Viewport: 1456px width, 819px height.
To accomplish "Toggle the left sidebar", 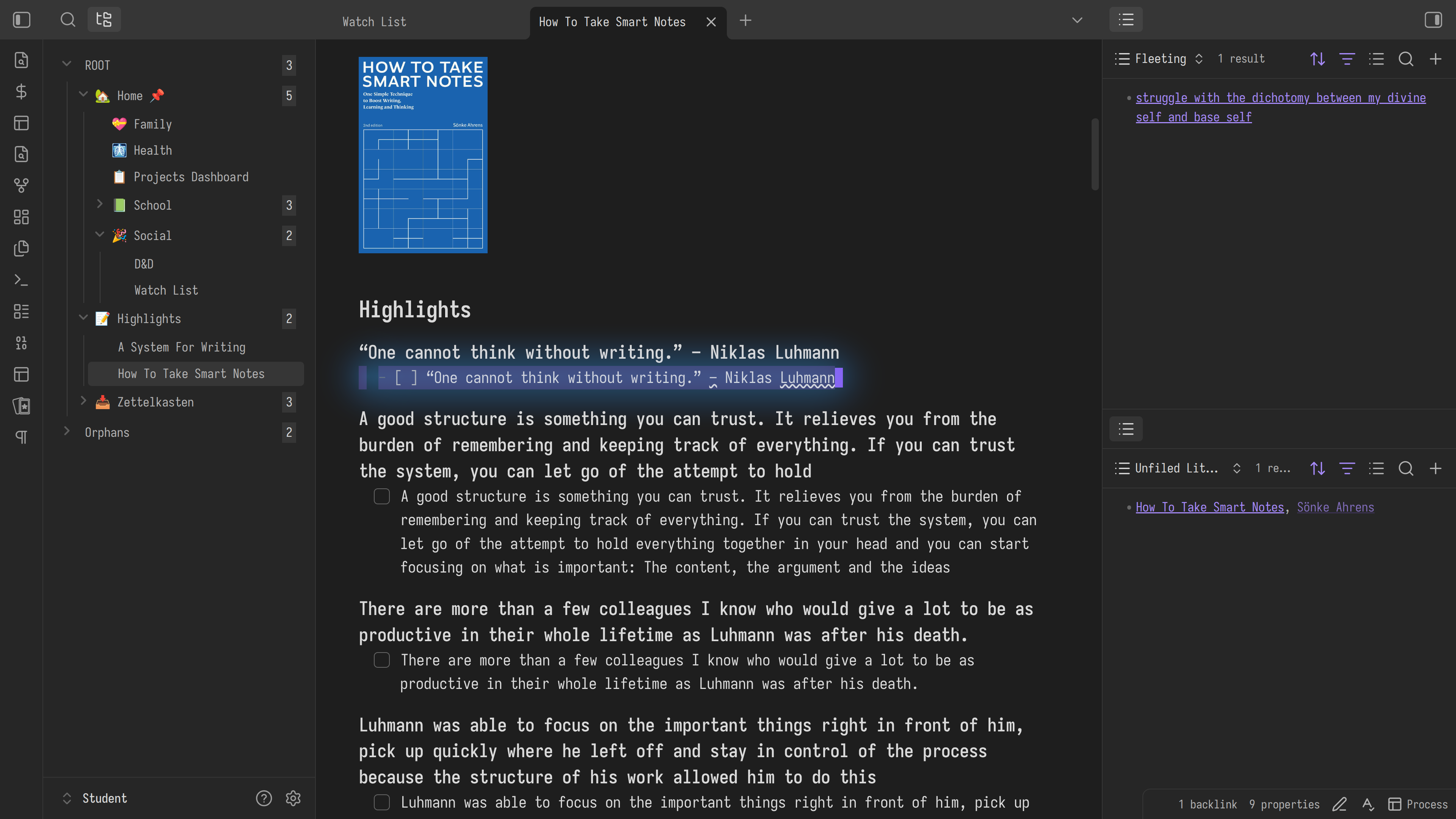I will tap(22, 20).
